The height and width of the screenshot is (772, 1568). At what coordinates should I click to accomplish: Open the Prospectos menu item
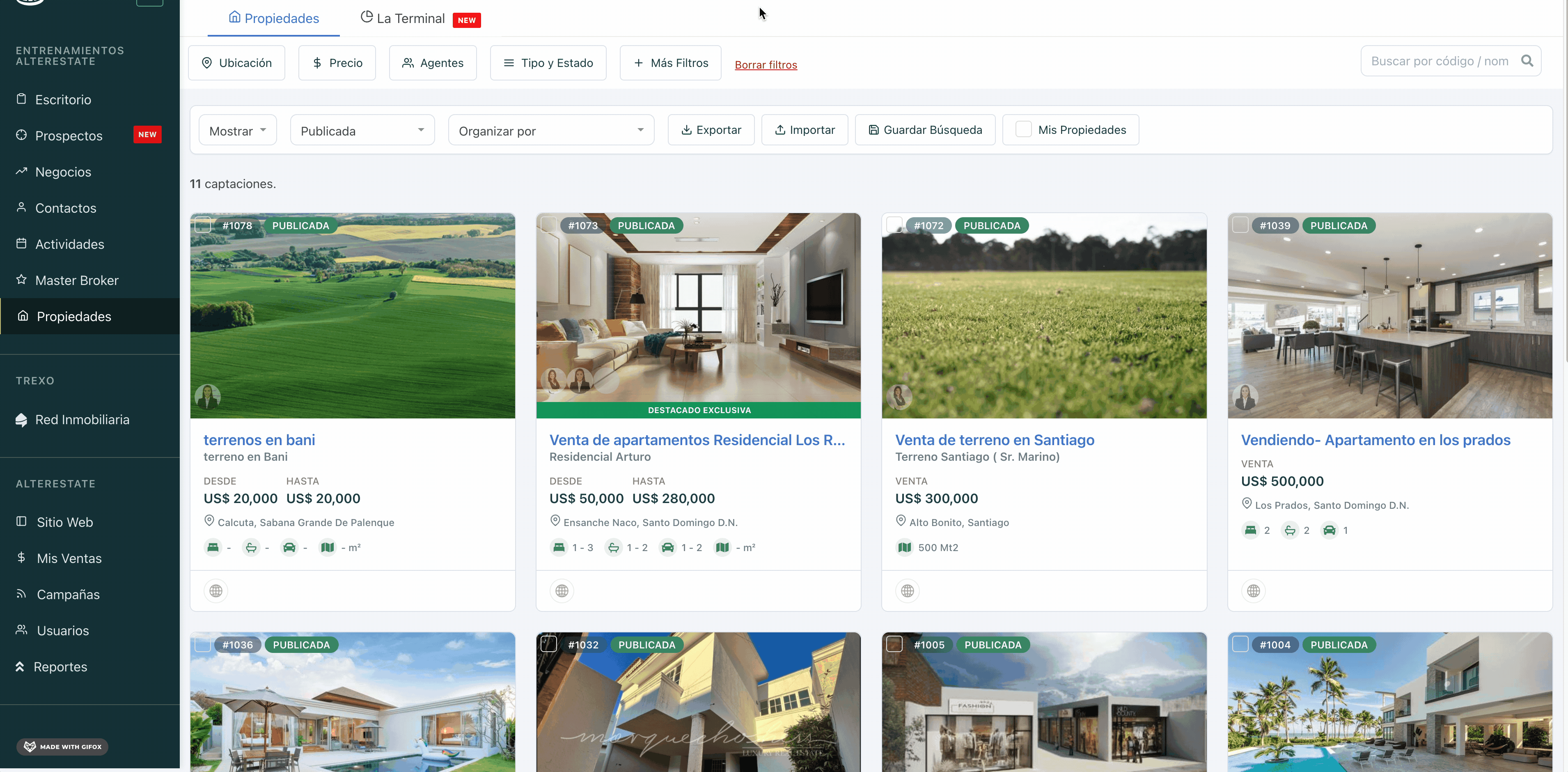pos(69,136)
